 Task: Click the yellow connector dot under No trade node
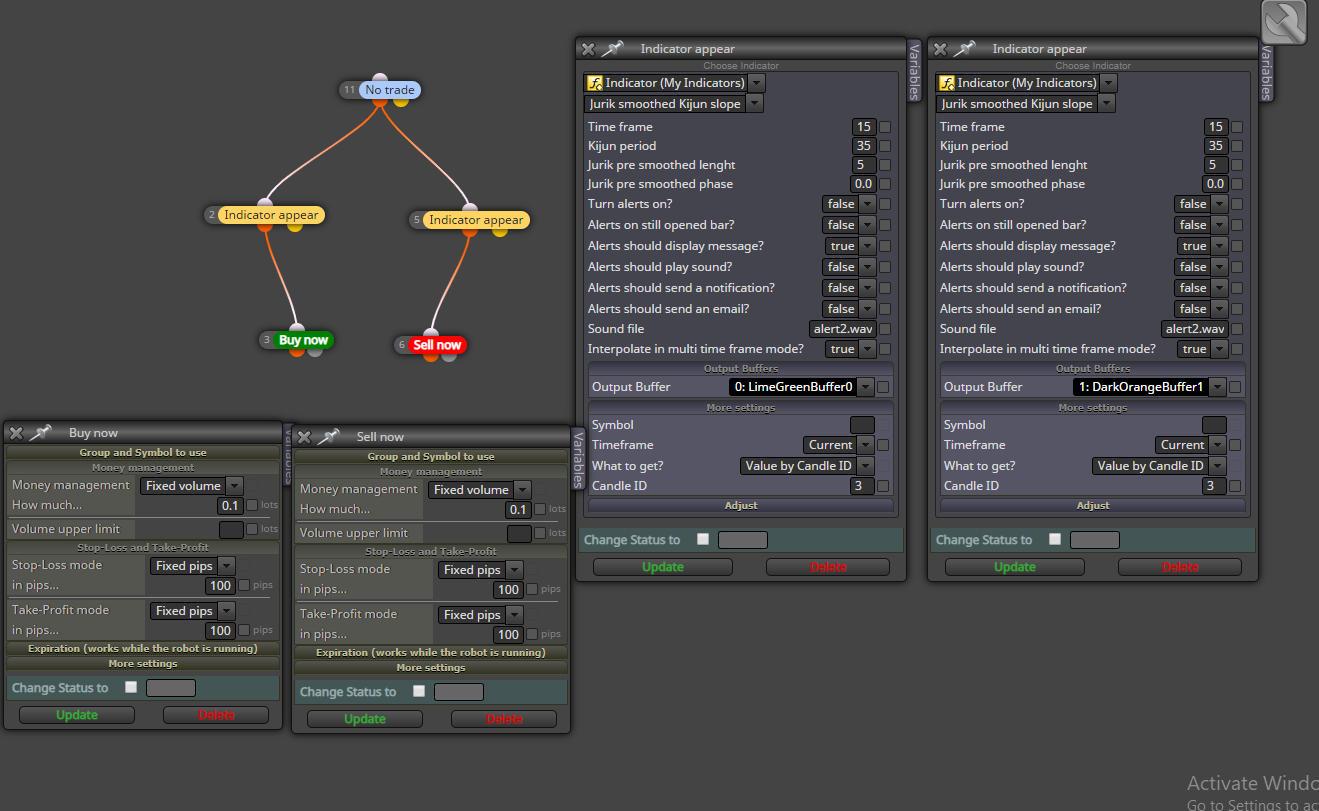pos(400,101)
